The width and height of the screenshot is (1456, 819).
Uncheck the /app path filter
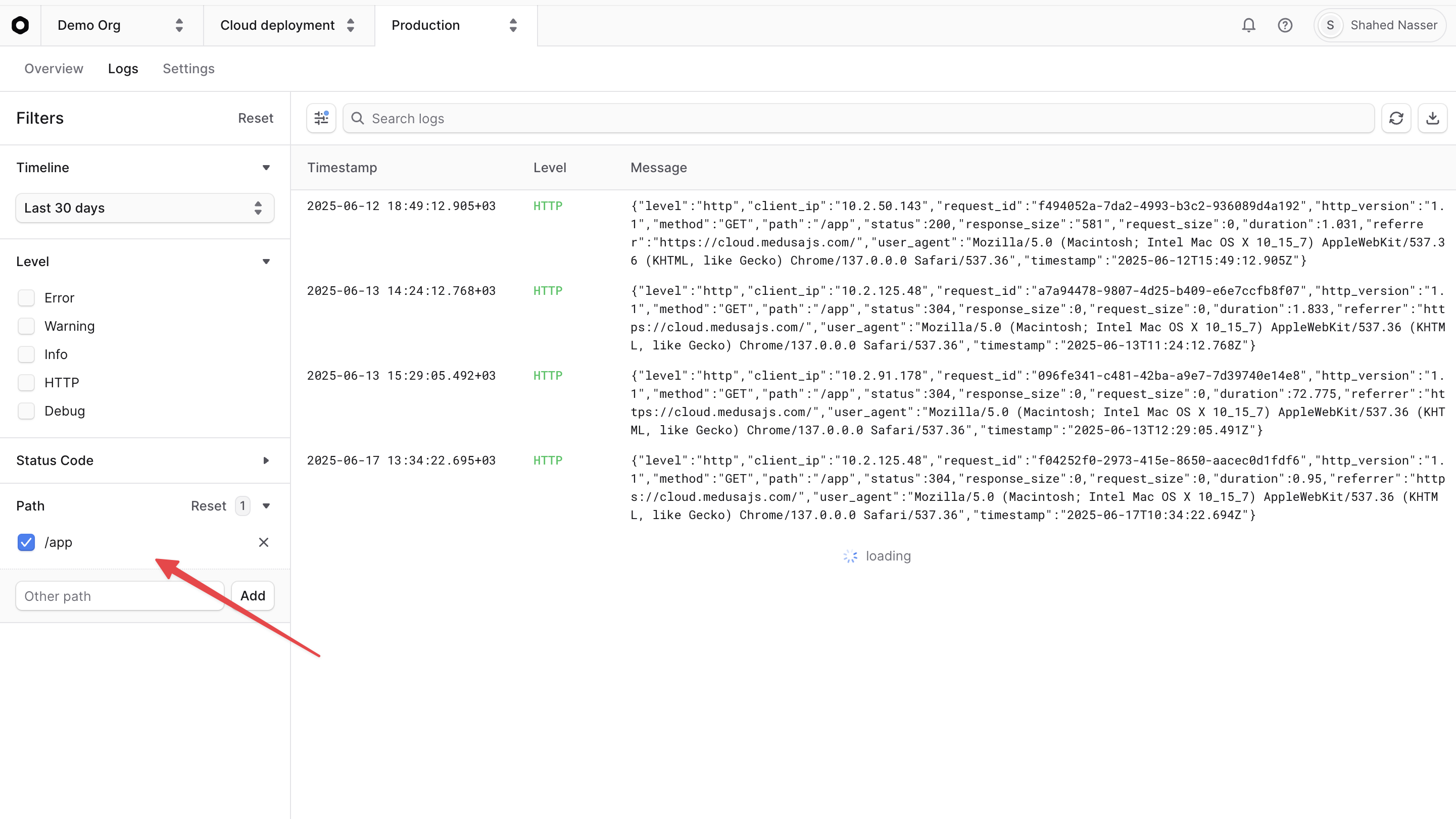pyautogui.click(x=26, y=542)
